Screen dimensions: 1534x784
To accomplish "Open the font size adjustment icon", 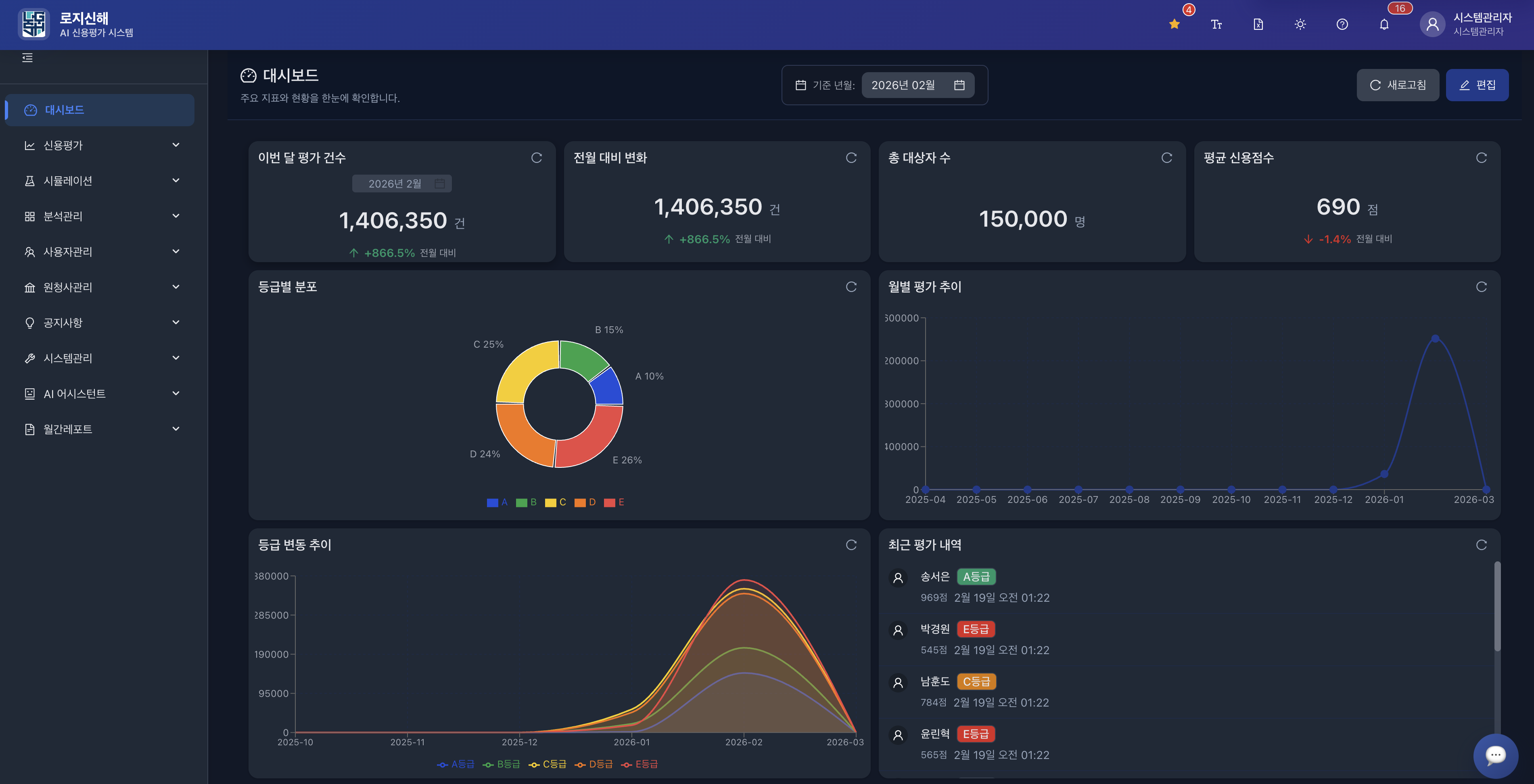I will tap(1216, 25).
